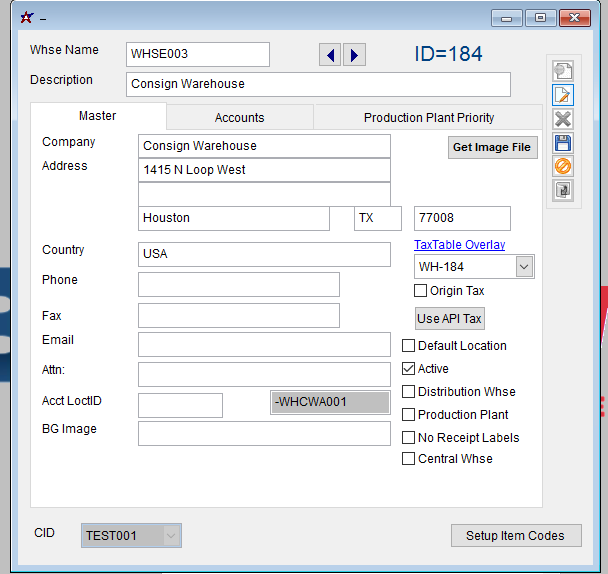Image resolution: width=608 pixels, height=574 pixels.
Task: Click the gray X delete icon
Action: (x=563, y=119)
